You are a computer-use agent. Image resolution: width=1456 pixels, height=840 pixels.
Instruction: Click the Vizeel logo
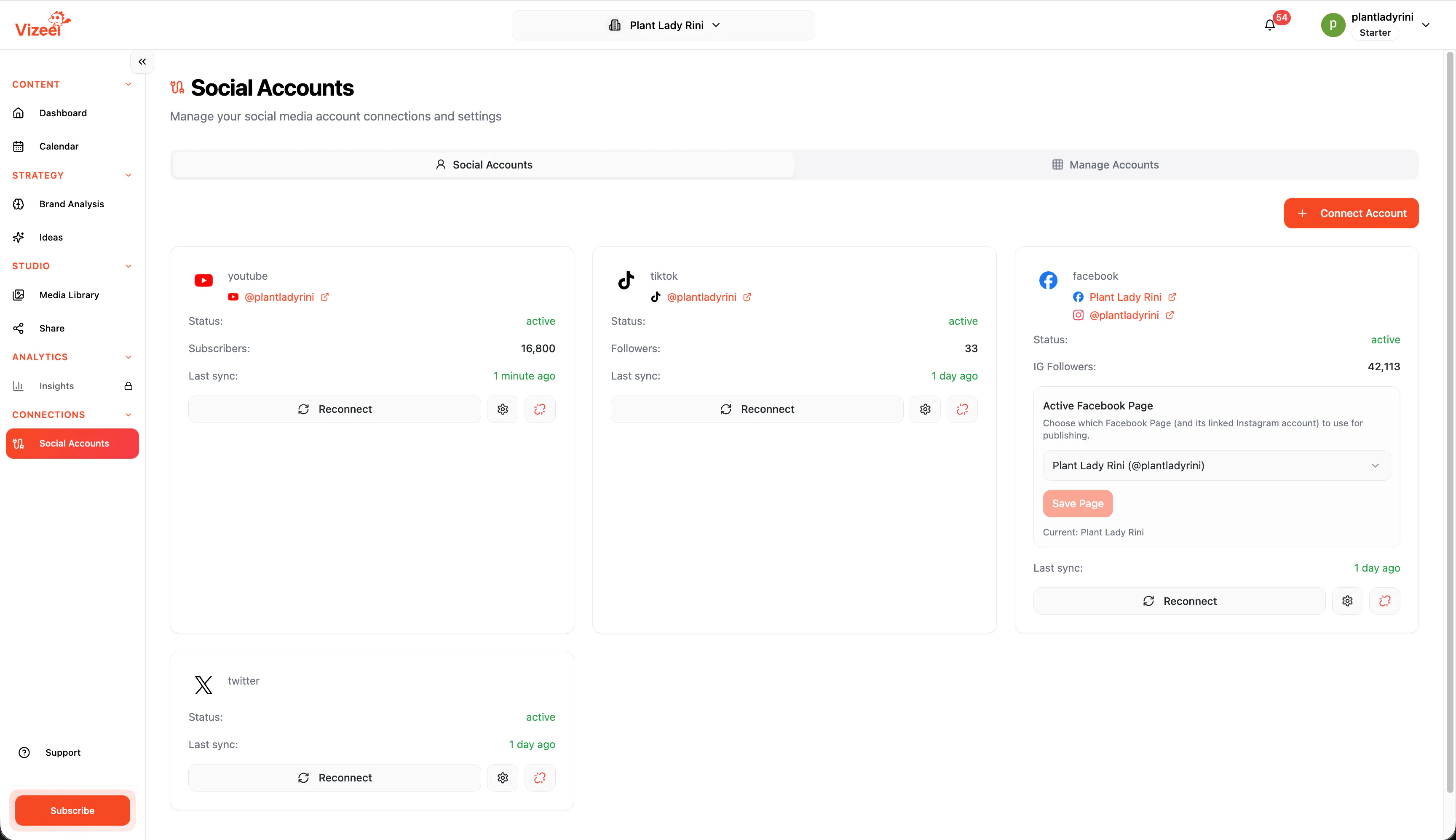pyautogui.click(x=43, y=24)
